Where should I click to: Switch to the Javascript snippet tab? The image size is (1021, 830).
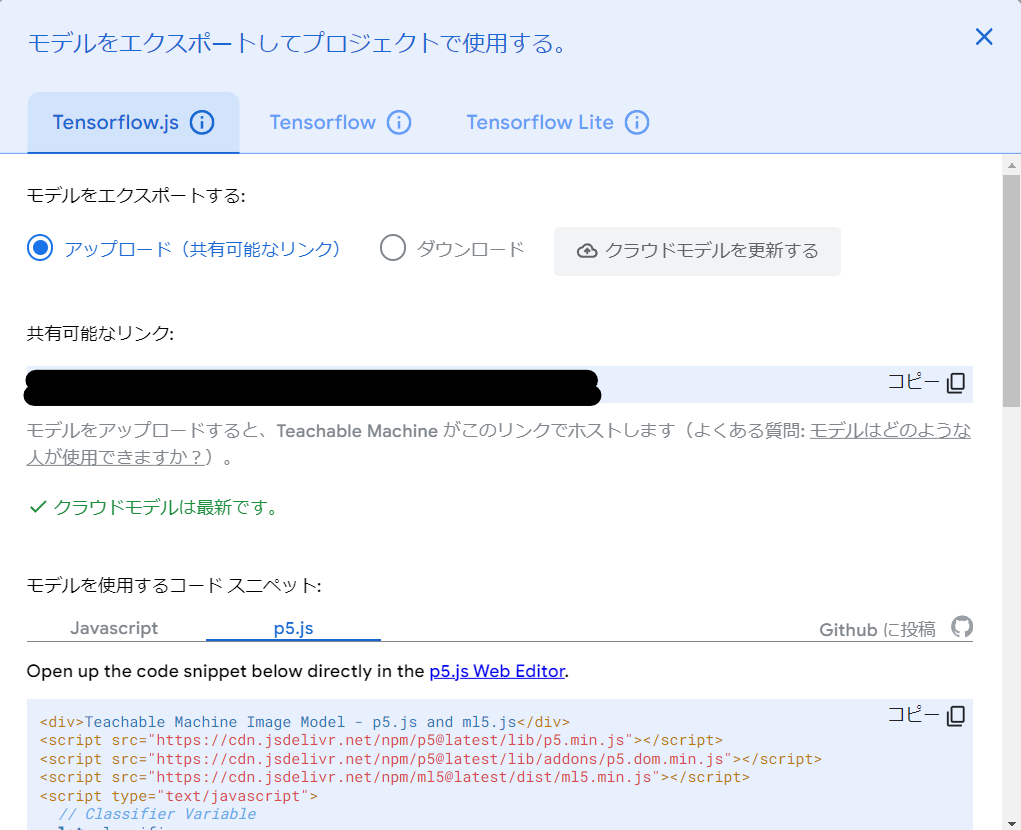(x=114, y=628)
